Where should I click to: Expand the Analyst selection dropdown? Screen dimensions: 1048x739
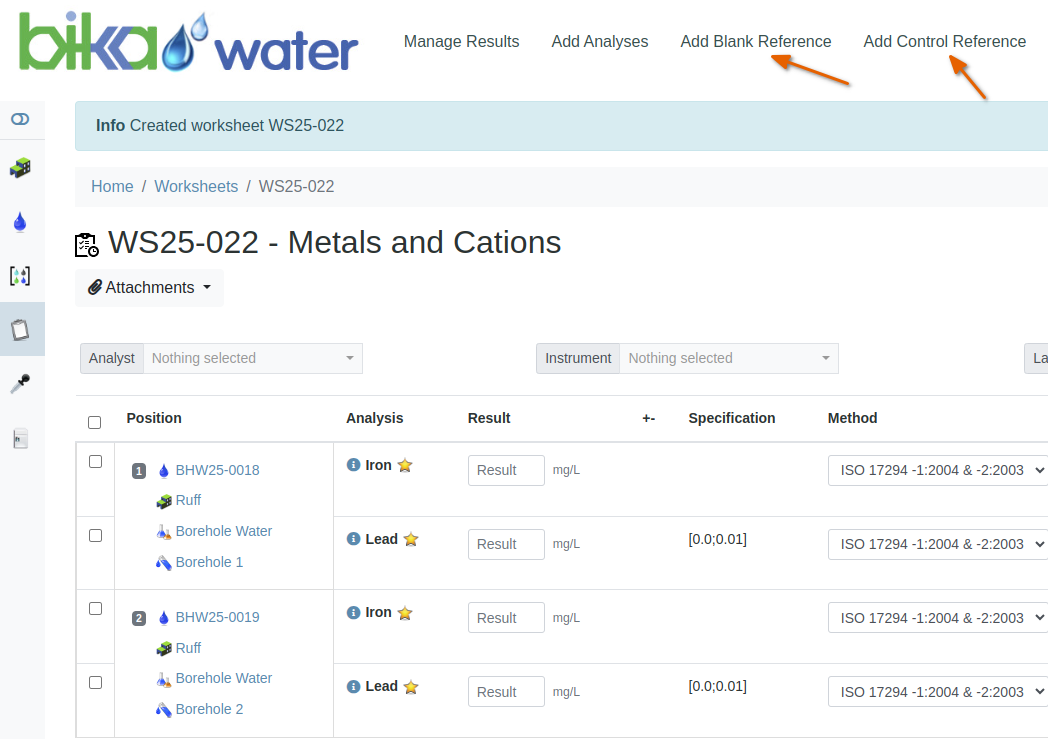click(x=252, y=358)
